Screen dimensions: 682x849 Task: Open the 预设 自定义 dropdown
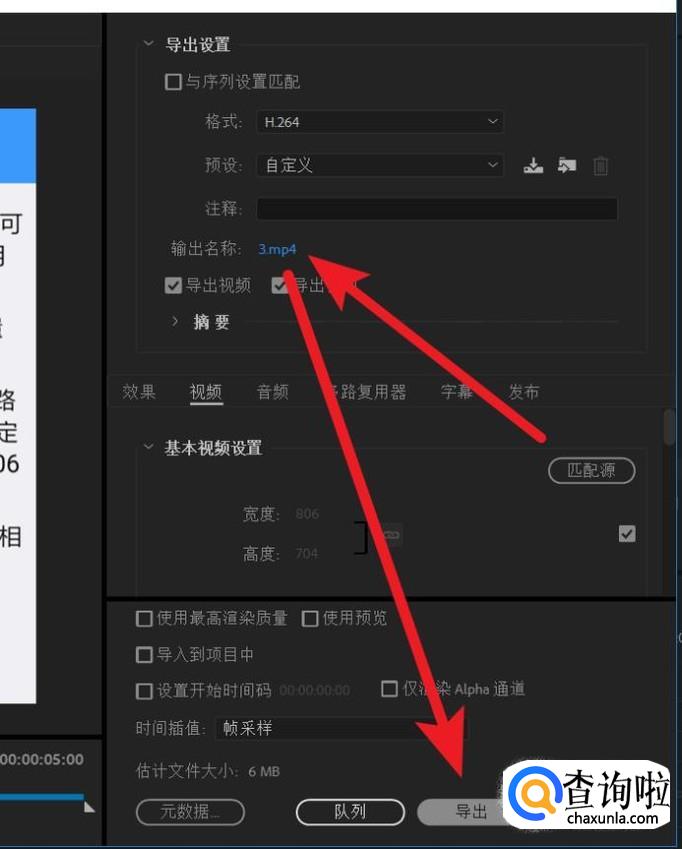(x=379, y=165)
